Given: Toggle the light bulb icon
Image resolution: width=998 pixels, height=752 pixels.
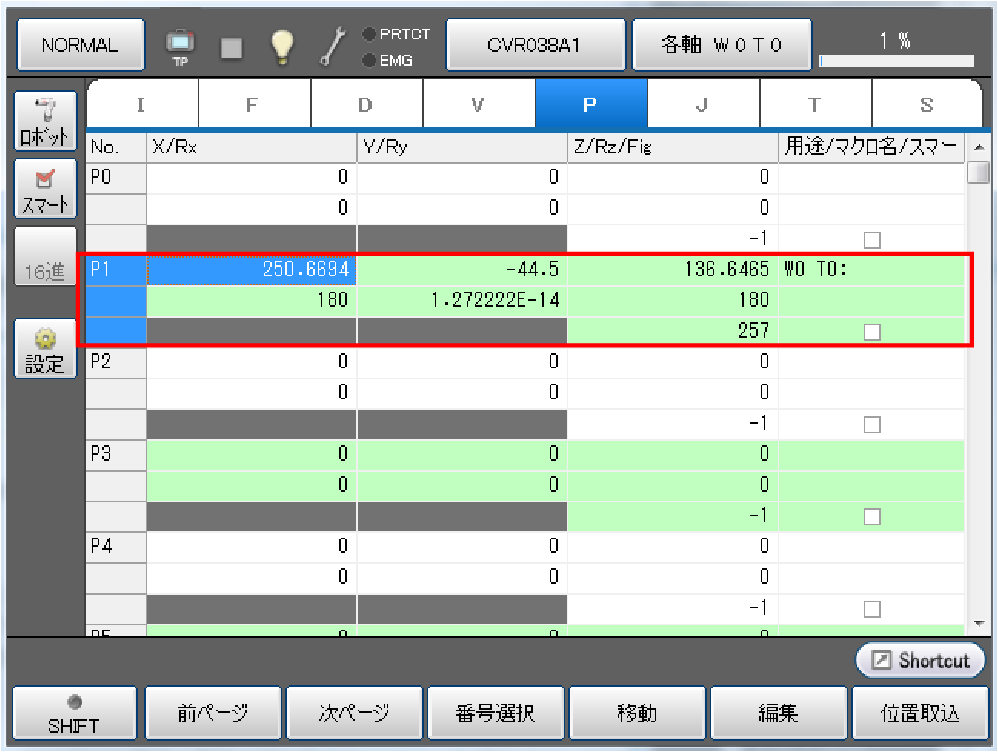Looking at the screenshot, I should (283, 46).
